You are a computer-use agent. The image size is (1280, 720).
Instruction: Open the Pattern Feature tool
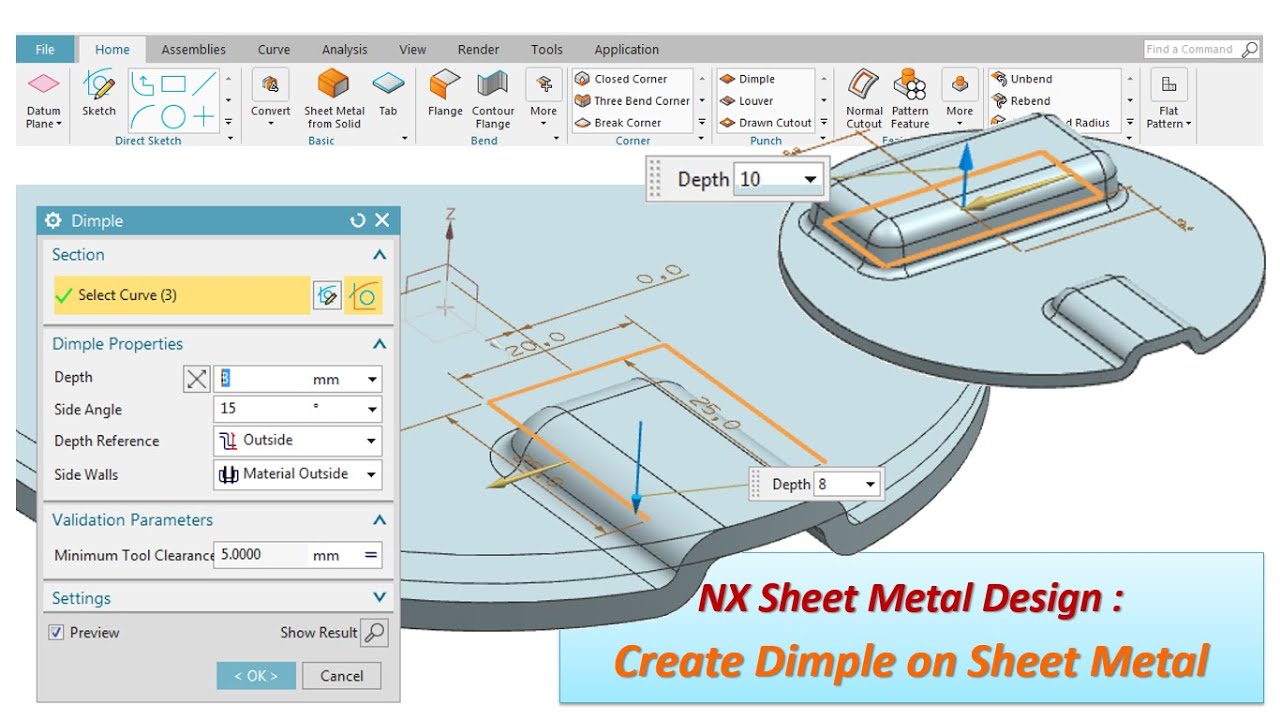click(x=910, y=100)
